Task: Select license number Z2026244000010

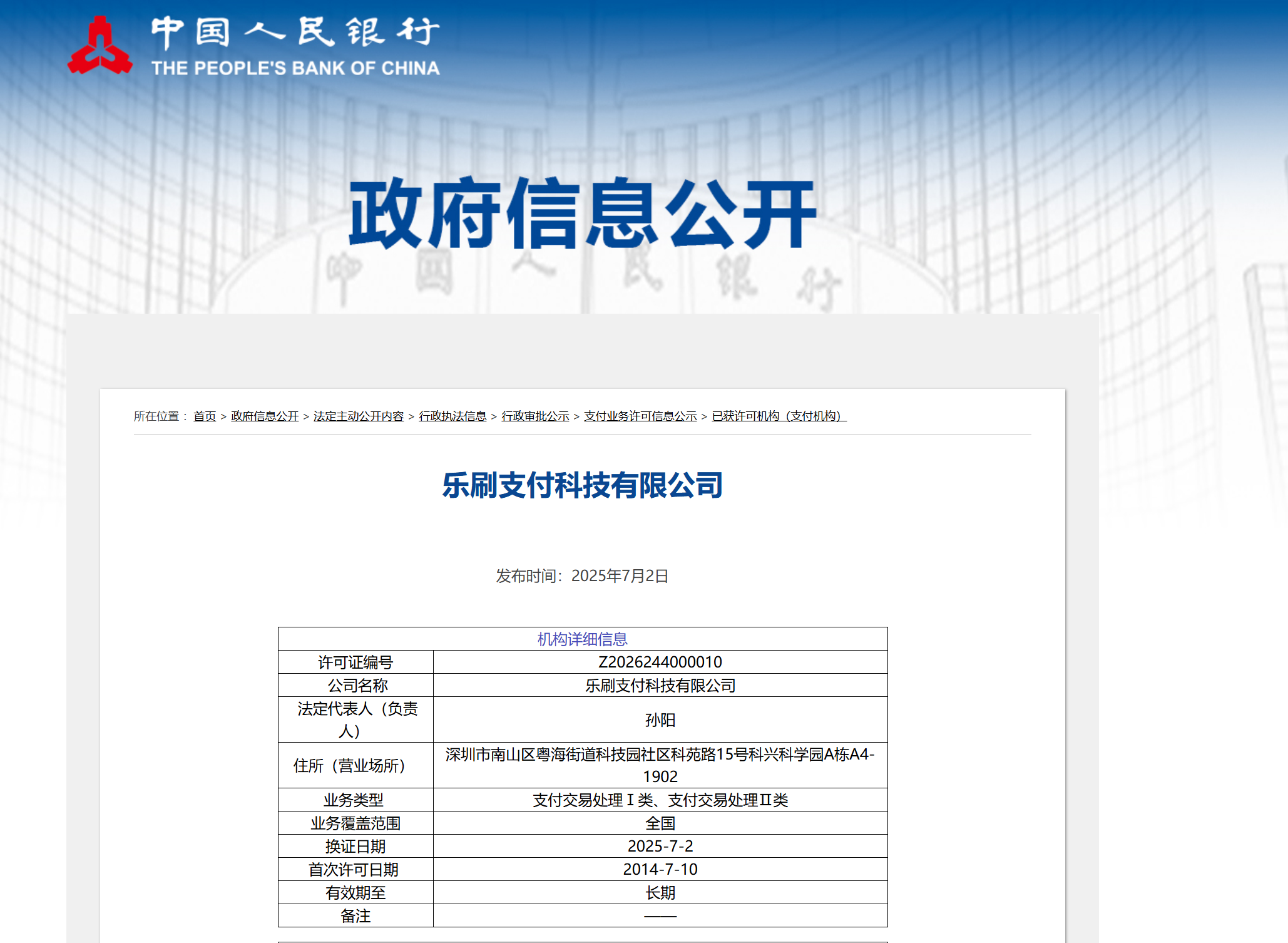Action: 660,662
